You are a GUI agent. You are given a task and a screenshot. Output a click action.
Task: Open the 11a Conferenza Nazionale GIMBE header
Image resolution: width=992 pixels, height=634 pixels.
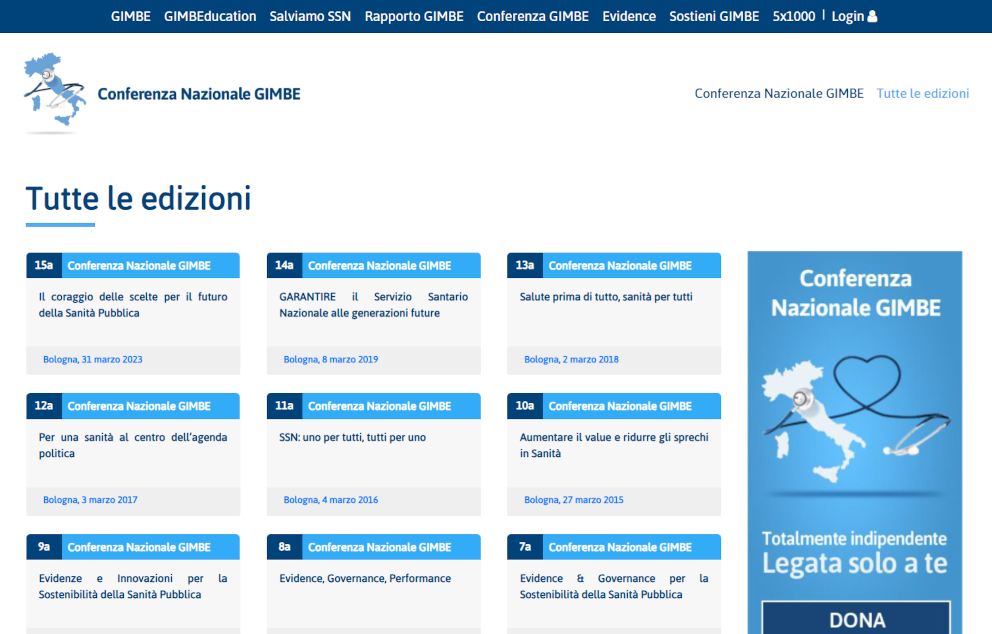point(373,406)
